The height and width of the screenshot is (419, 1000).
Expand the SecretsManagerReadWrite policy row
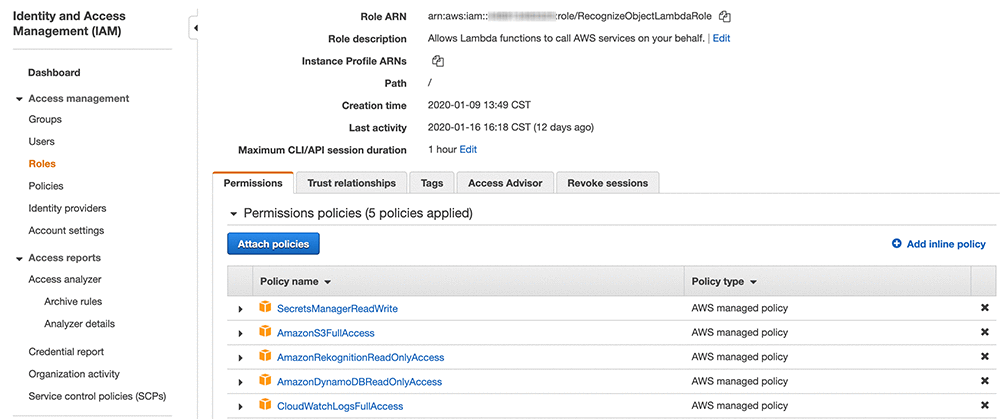(240, 309)
